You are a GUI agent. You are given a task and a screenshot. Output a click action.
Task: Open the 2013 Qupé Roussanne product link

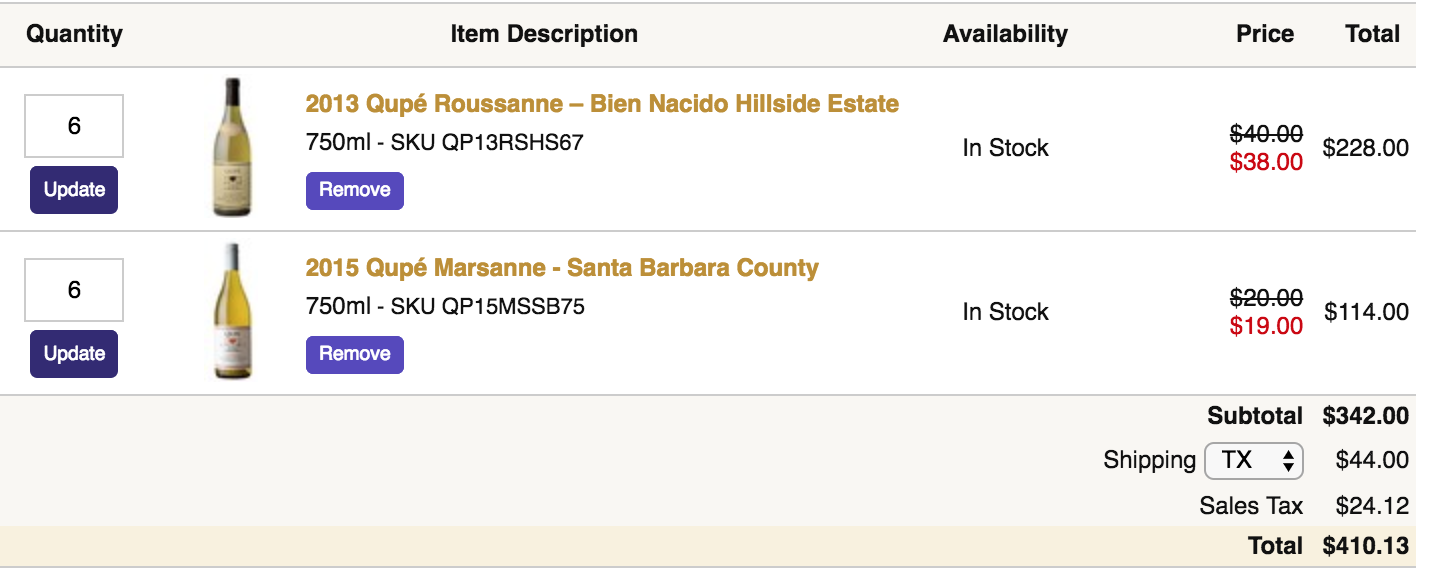coord(602,104)
